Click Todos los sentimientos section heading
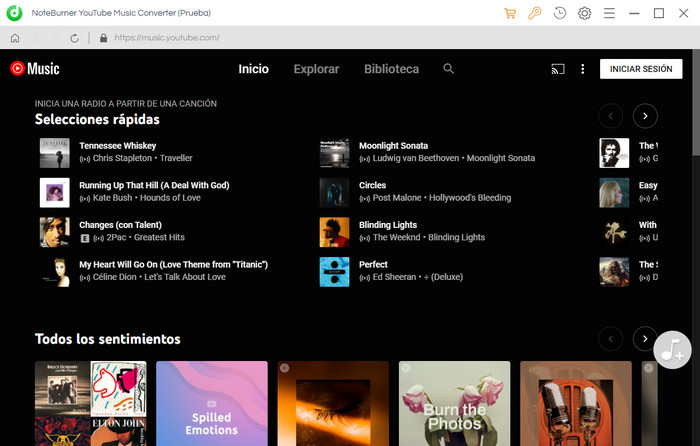This screenshot has height=446, width=700. [108, 339]
